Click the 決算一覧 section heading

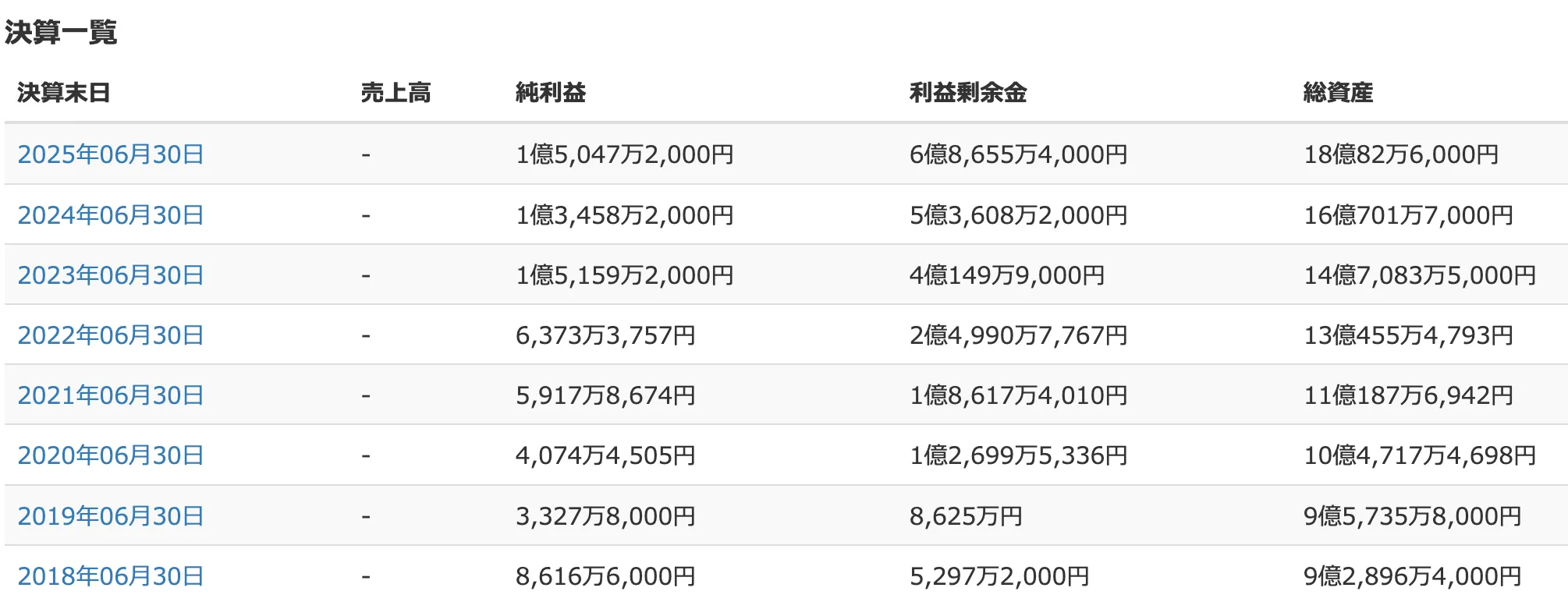tap(61, 33)
